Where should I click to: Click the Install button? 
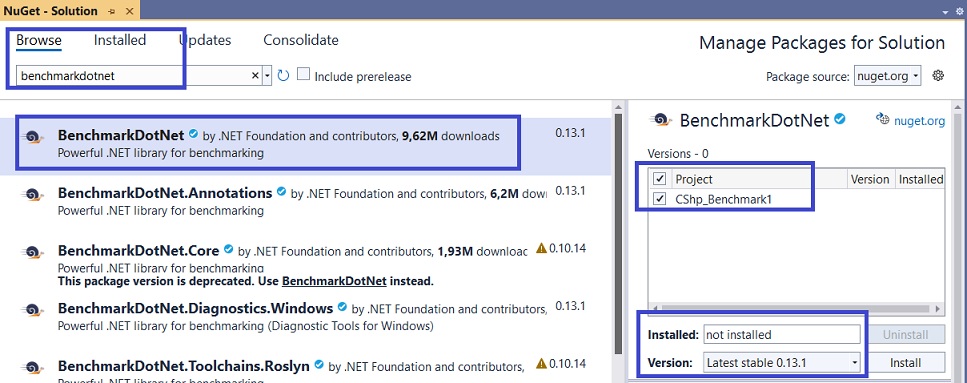pyautogui.click(x=905, y=363)
